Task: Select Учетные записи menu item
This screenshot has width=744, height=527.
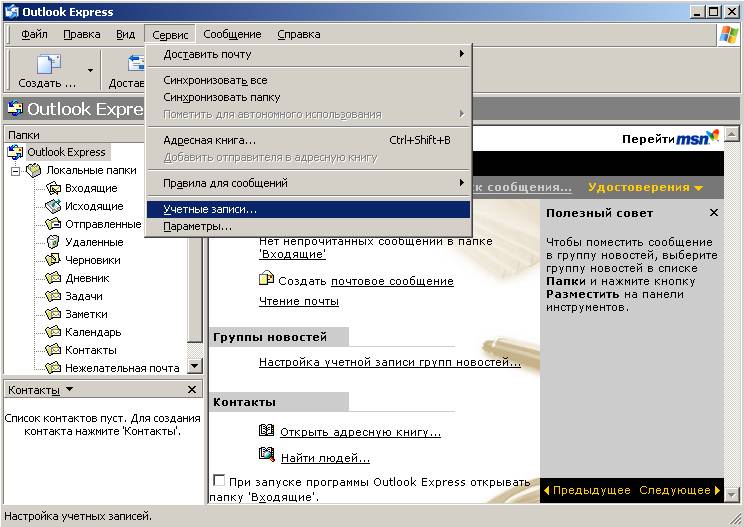Action: point(308,209)
